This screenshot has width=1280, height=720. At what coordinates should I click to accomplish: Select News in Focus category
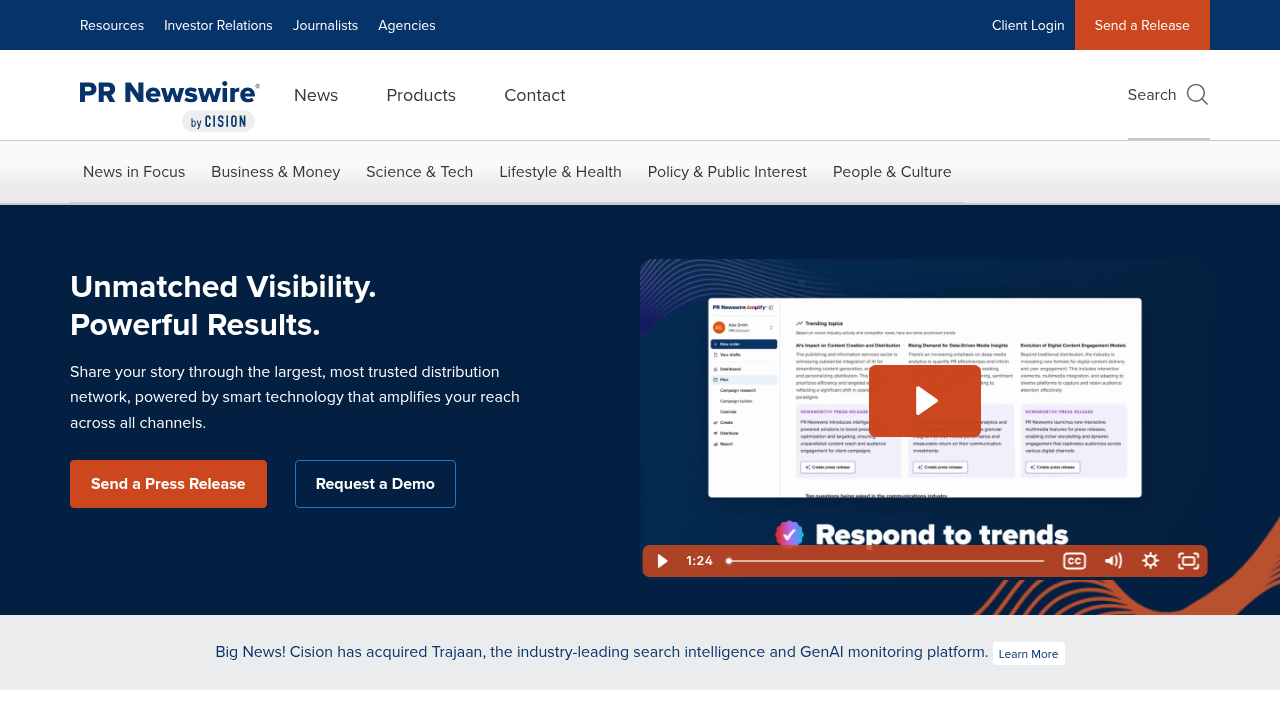134,172
